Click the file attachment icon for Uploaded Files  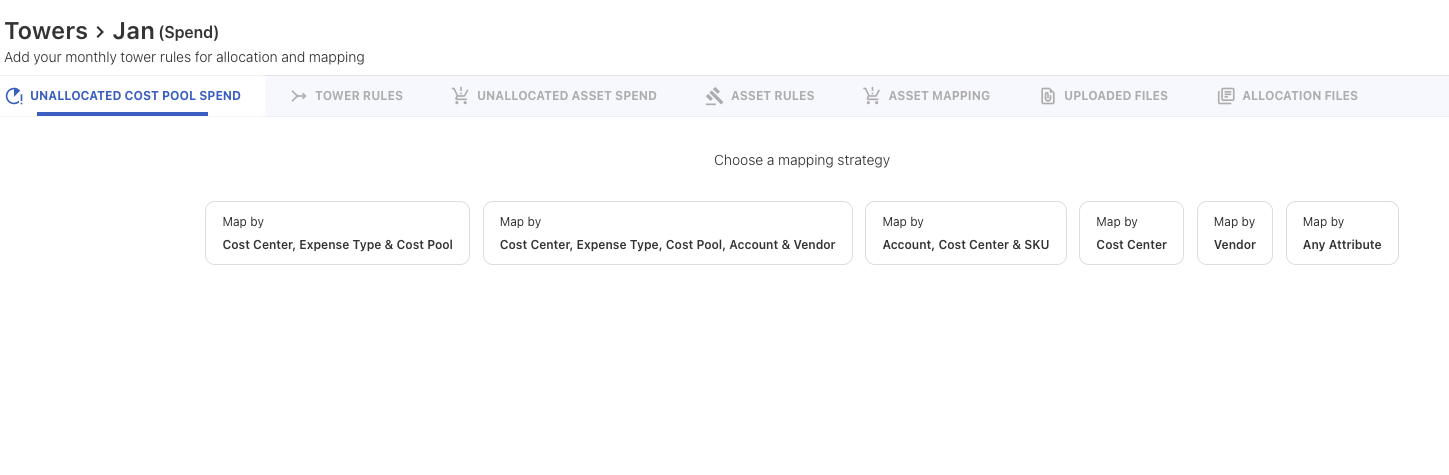pyautogui.click(x=1048, y=96)
